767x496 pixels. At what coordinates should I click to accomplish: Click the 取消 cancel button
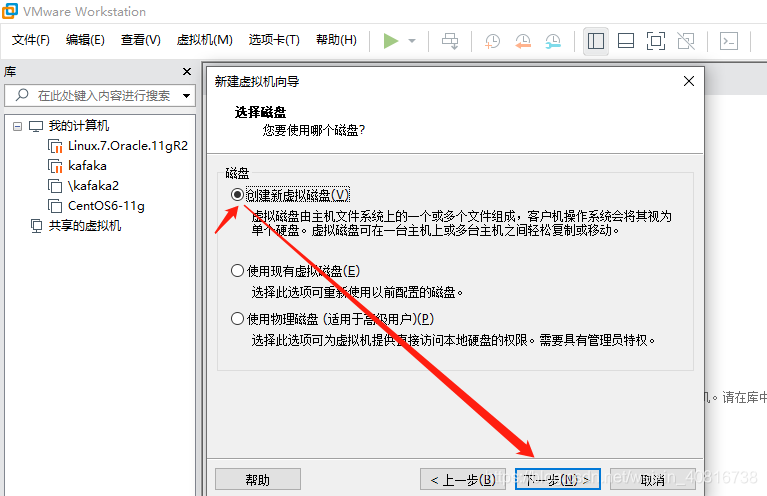[653, 480]
